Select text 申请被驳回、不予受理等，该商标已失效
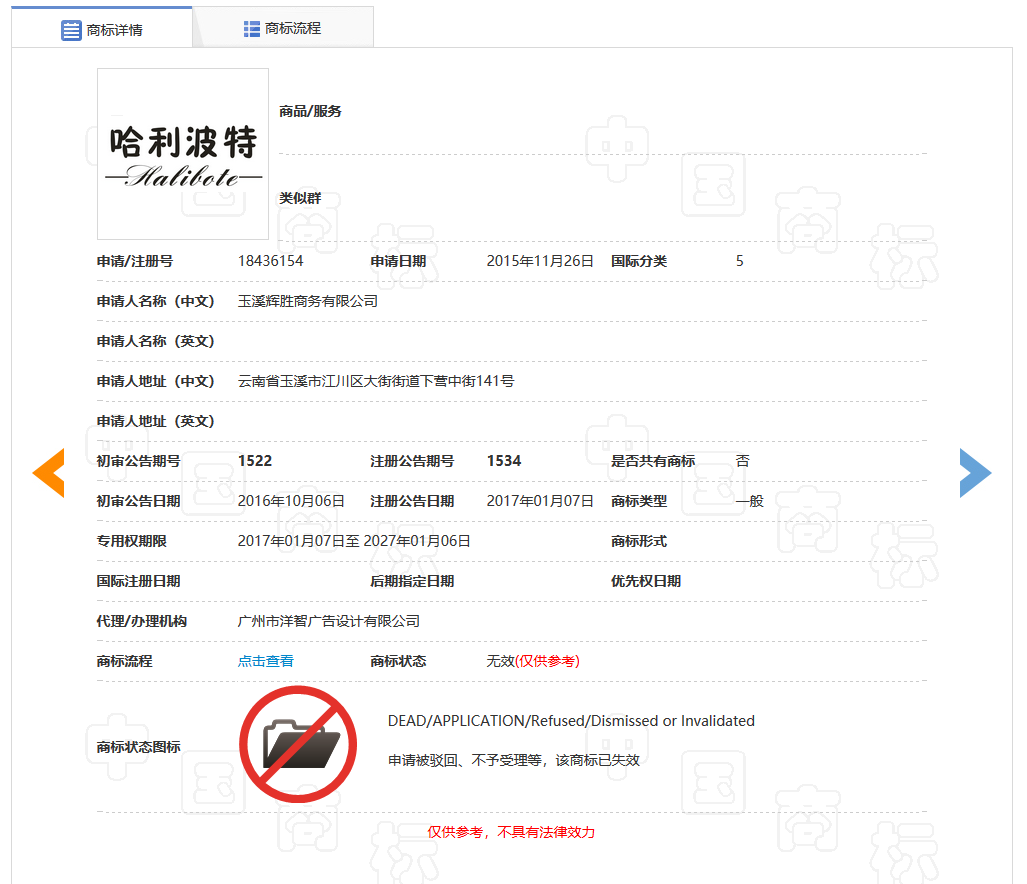The image size is (1027, 884). pyautogui.click(x=514, y=760)
